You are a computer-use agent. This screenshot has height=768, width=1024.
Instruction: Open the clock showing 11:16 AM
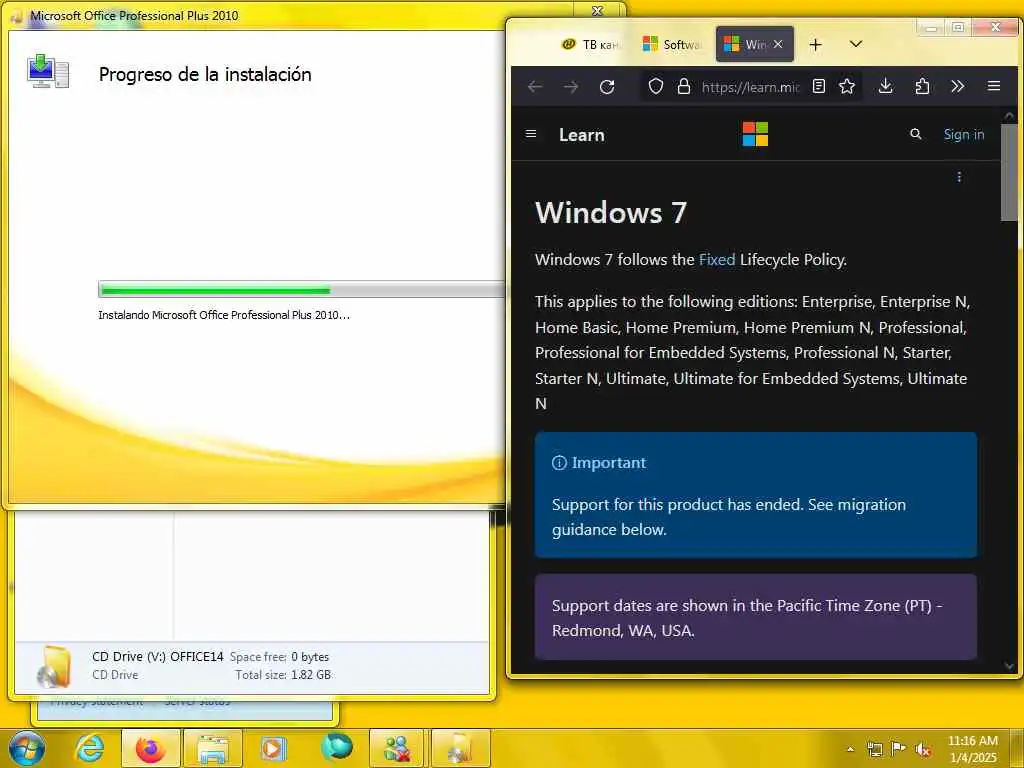click(x=972, y=749)
